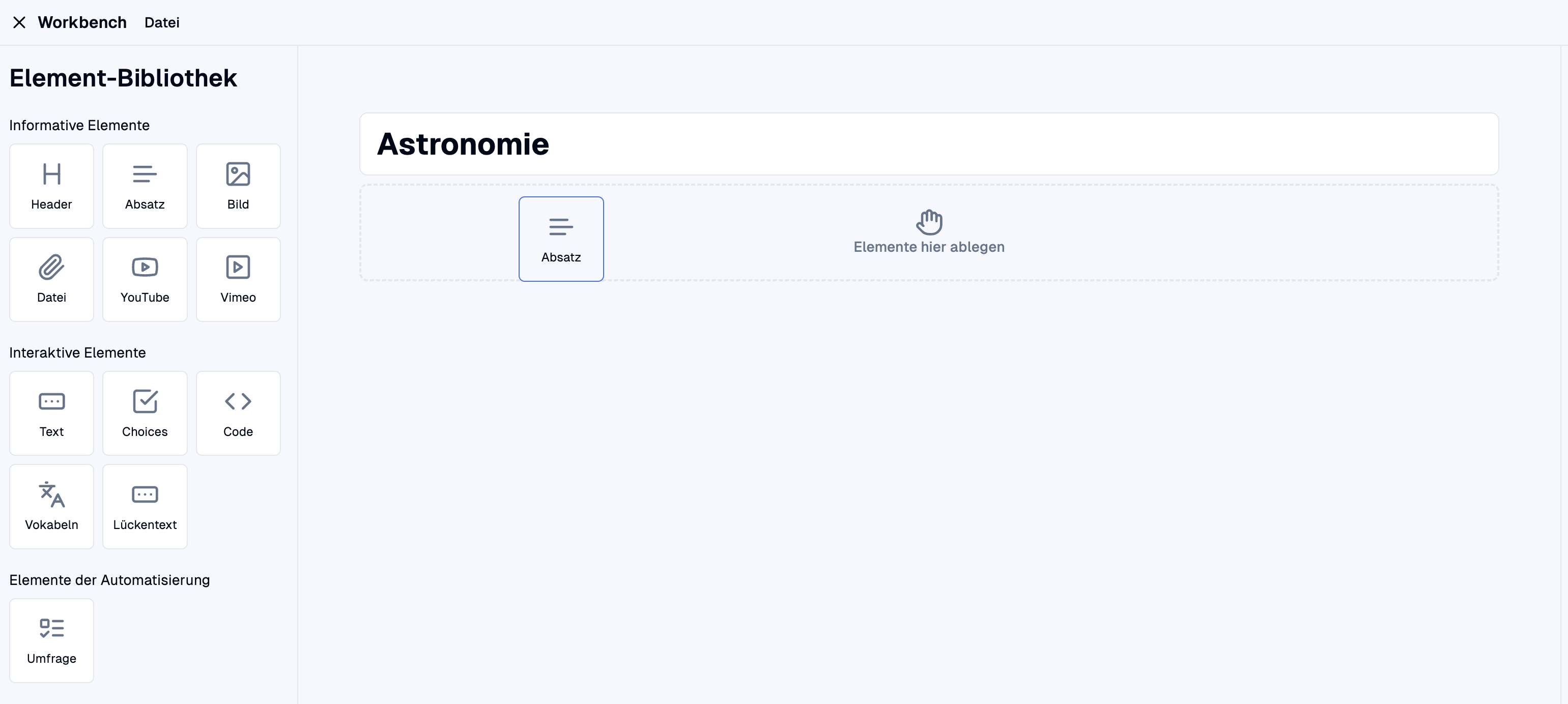Click the Workbench title text
The width and height of the screenshot is (1568, 704).
pyautogui.click(x=82, y=22)
